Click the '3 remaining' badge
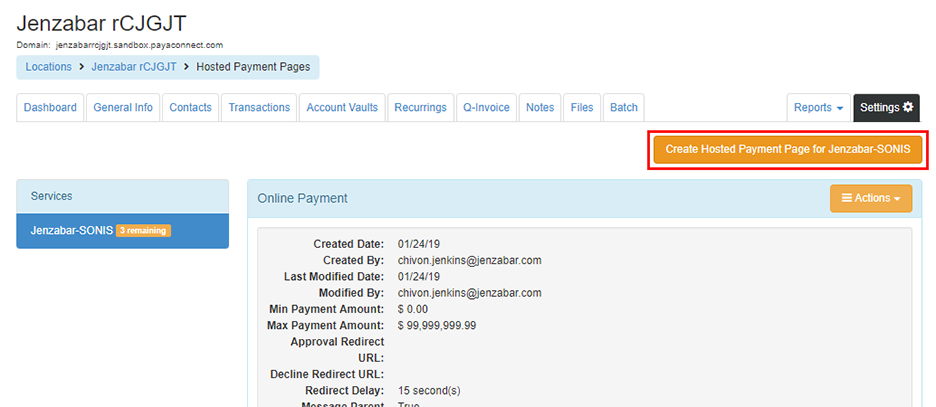 [143, 231]
